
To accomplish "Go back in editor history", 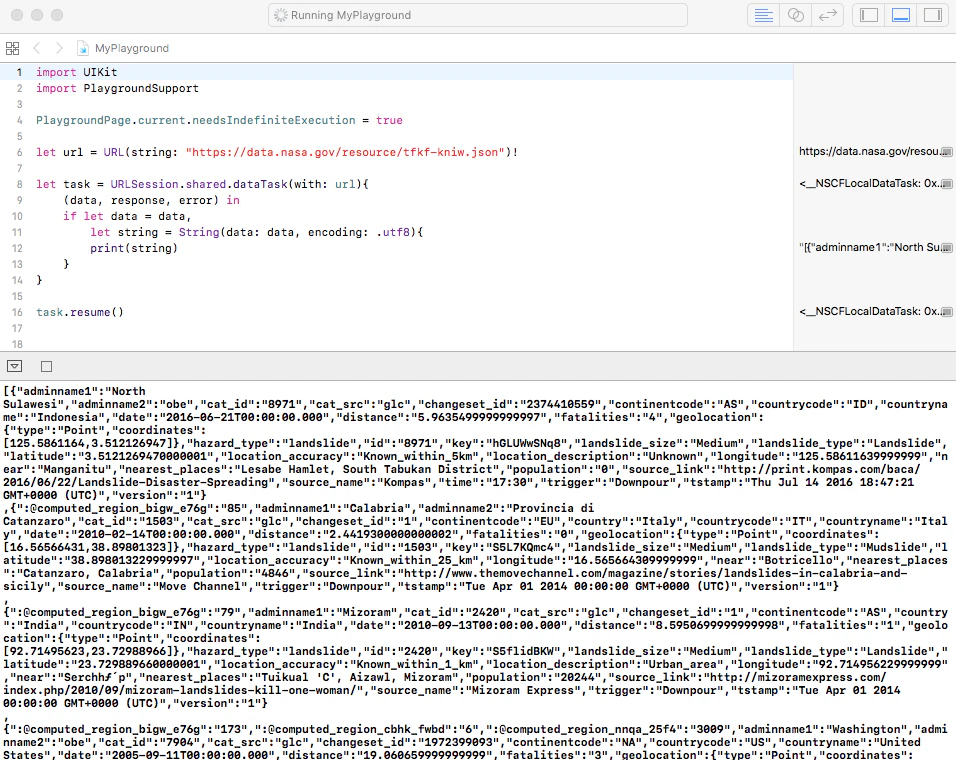I will (37, 48).
